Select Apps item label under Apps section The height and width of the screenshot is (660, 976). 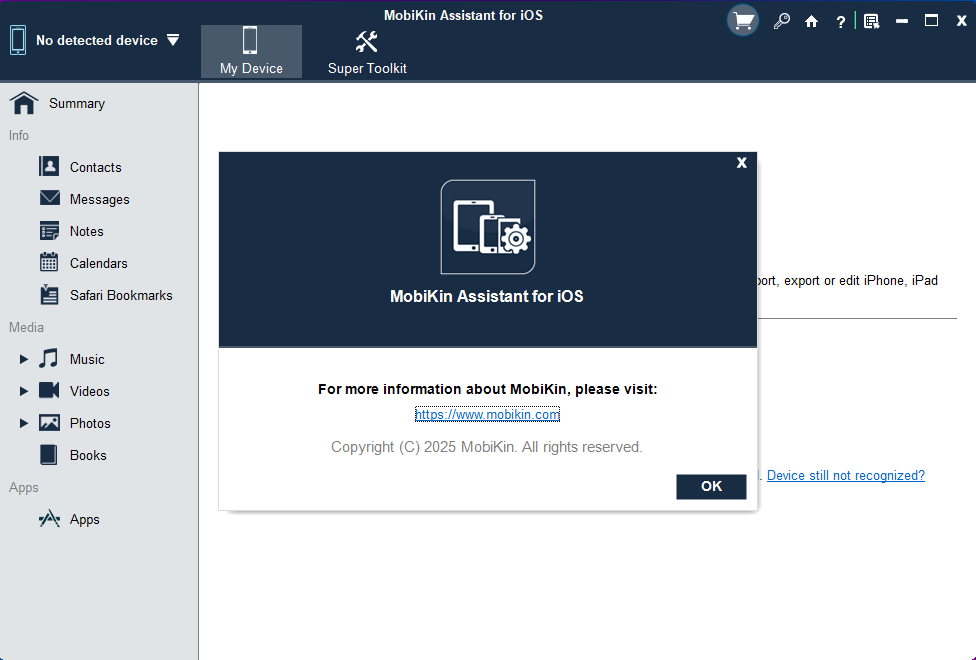pyautogui.click(x=85, y=520)
